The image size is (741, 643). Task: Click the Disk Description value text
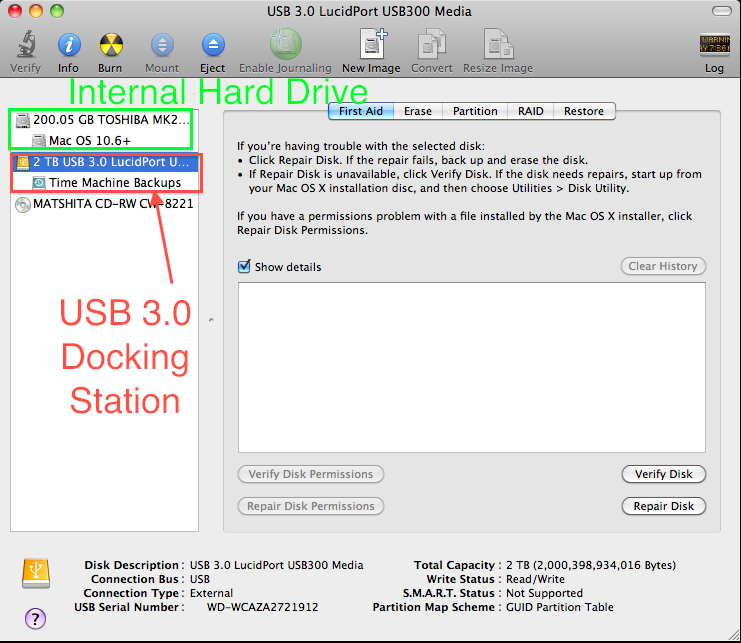coord(276,565)
